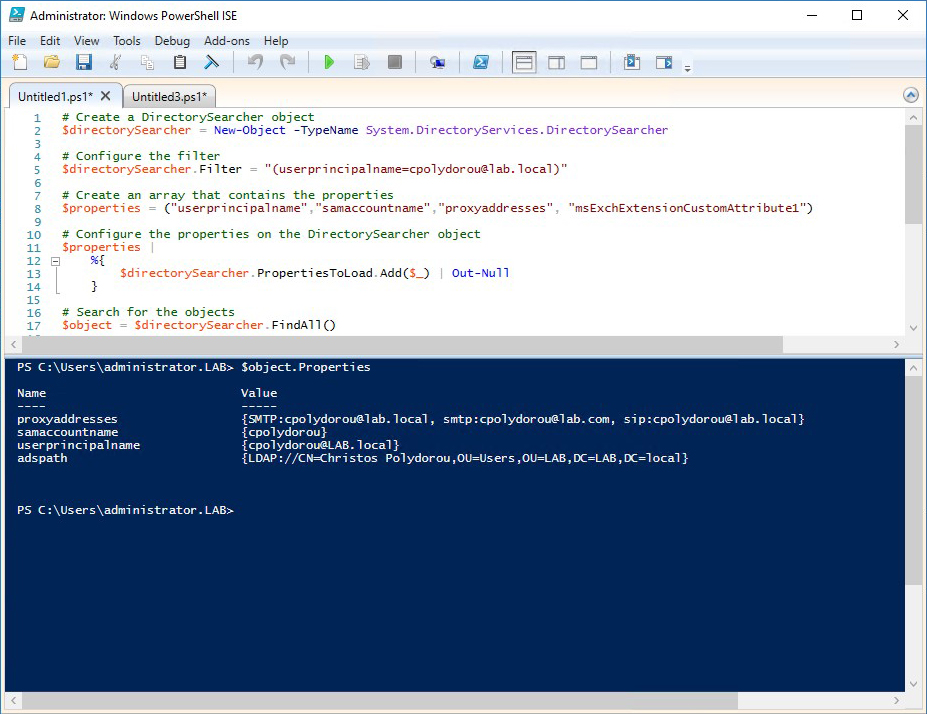Create a new script with New icon
This screenshot has width=927, height=714.
click(20, 62)
